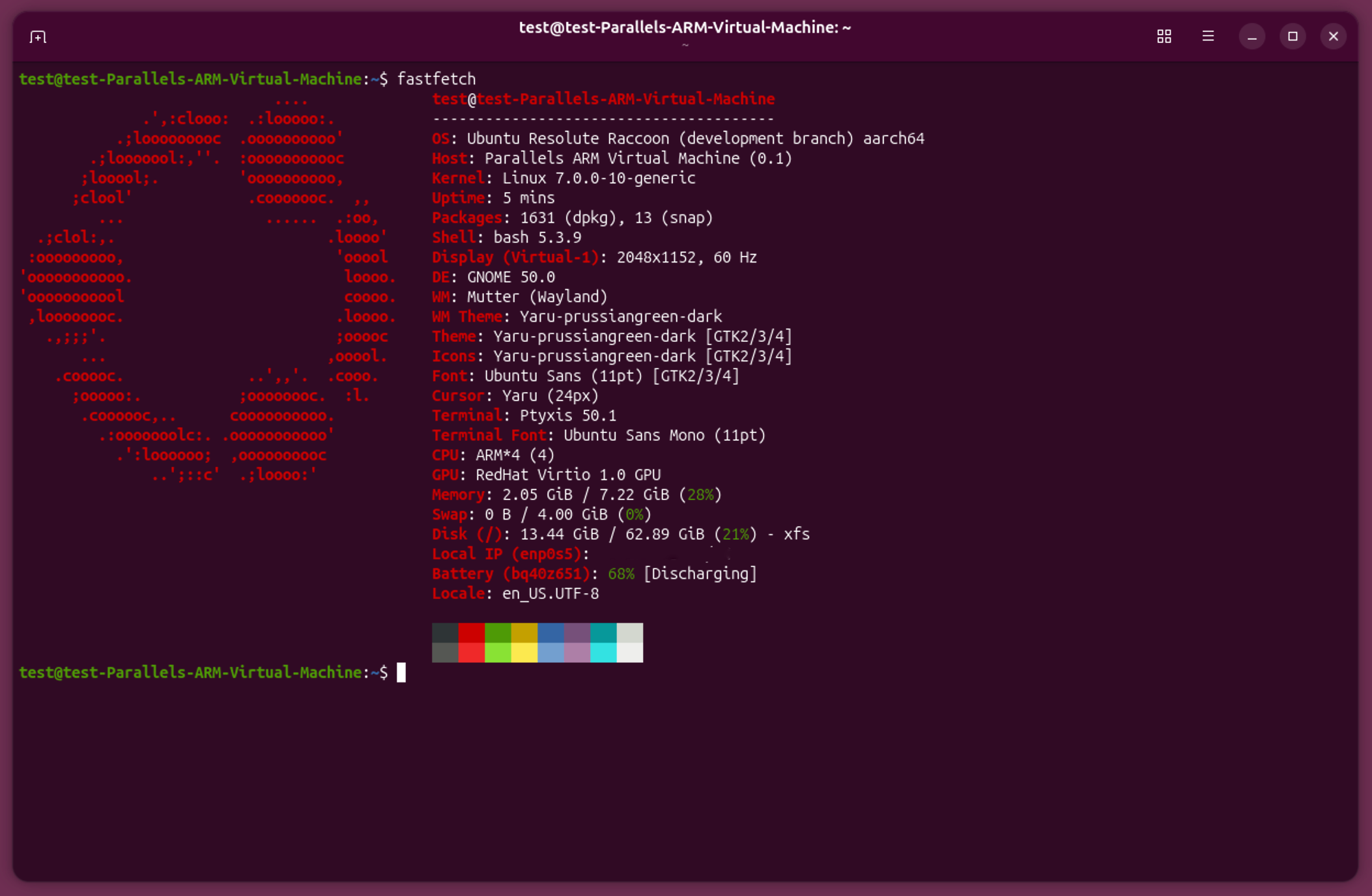Open the hamburger main menu
The image size is (1372, 896).
point(1208,36)
